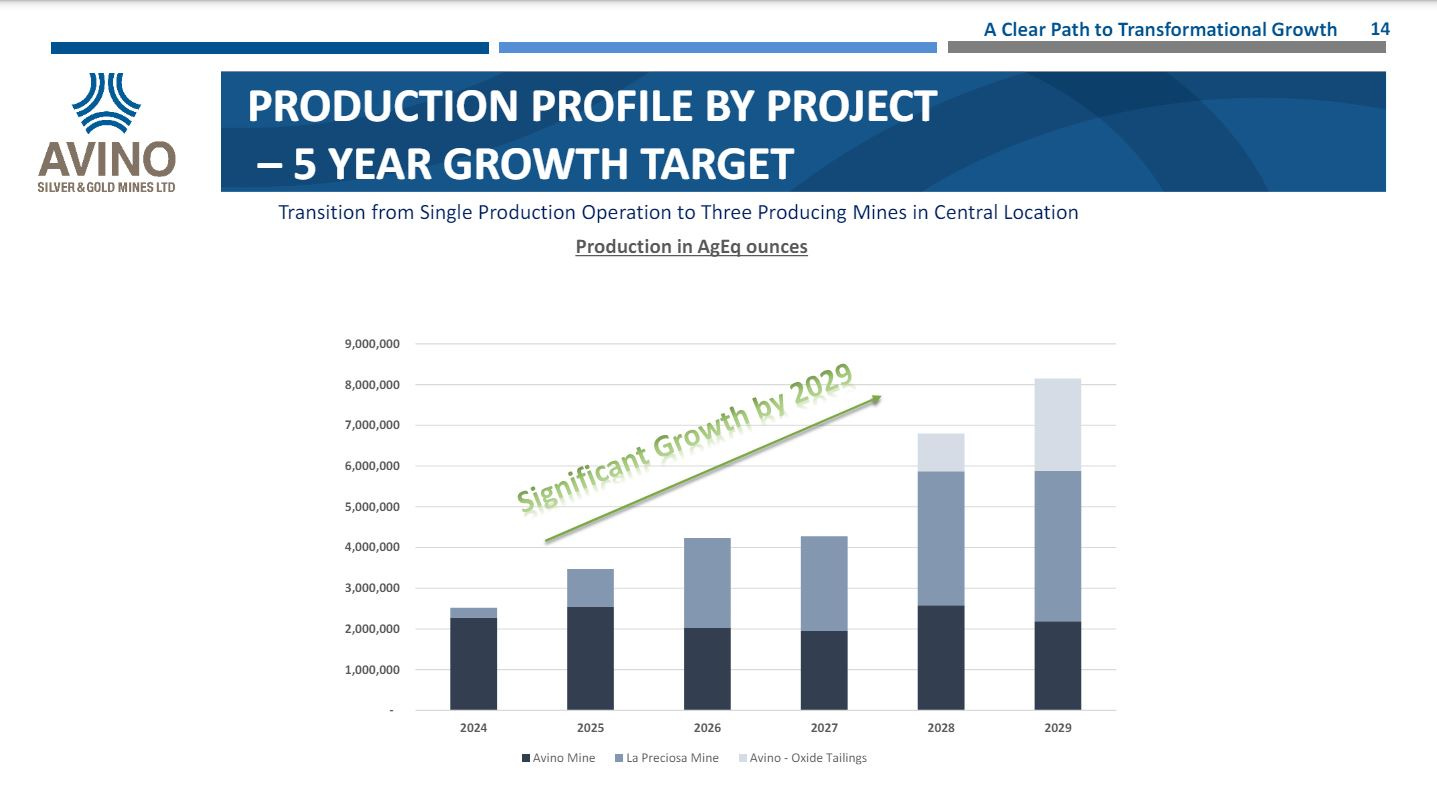This screenshot has height=793, width=1437.
Task: Click the 2025 x-axis label
Action: click(x=590, y=728)
